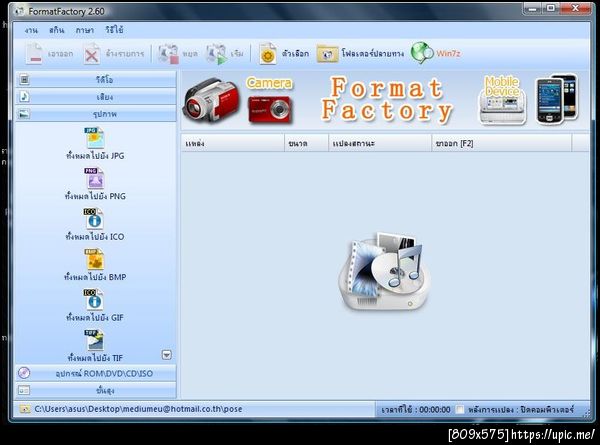Click the Format Factory banner title
600x445 pixels.
pyautogui.click(x=387, y=100)
